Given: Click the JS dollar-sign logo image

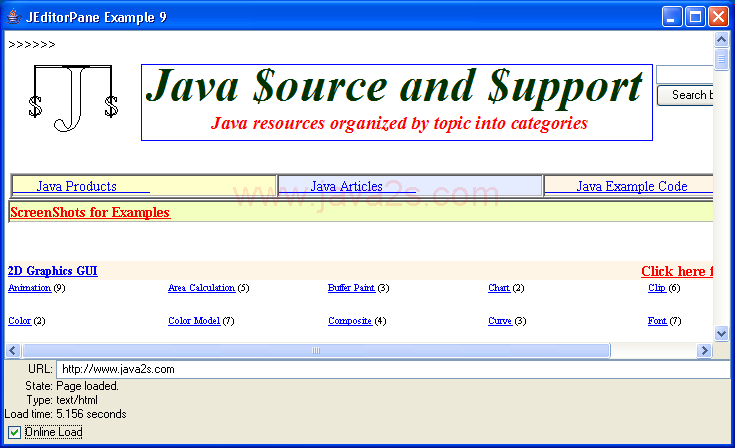Looking at the screenshot, I should (73, 98).
